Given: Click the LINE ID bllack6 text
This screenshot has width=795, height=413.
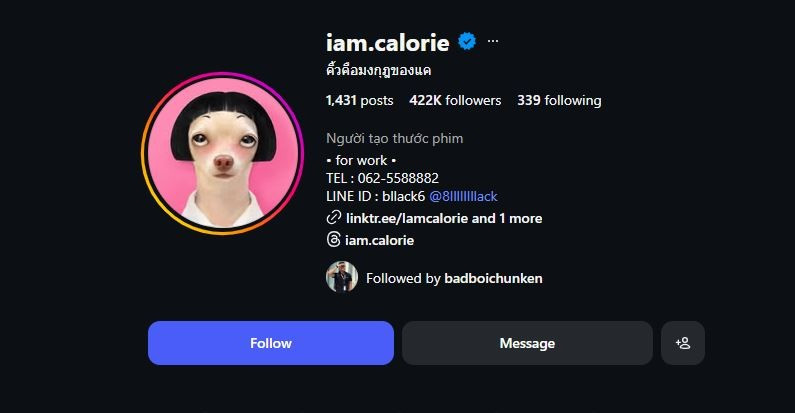Looking at the screenshot, I should tap(376, 197).
